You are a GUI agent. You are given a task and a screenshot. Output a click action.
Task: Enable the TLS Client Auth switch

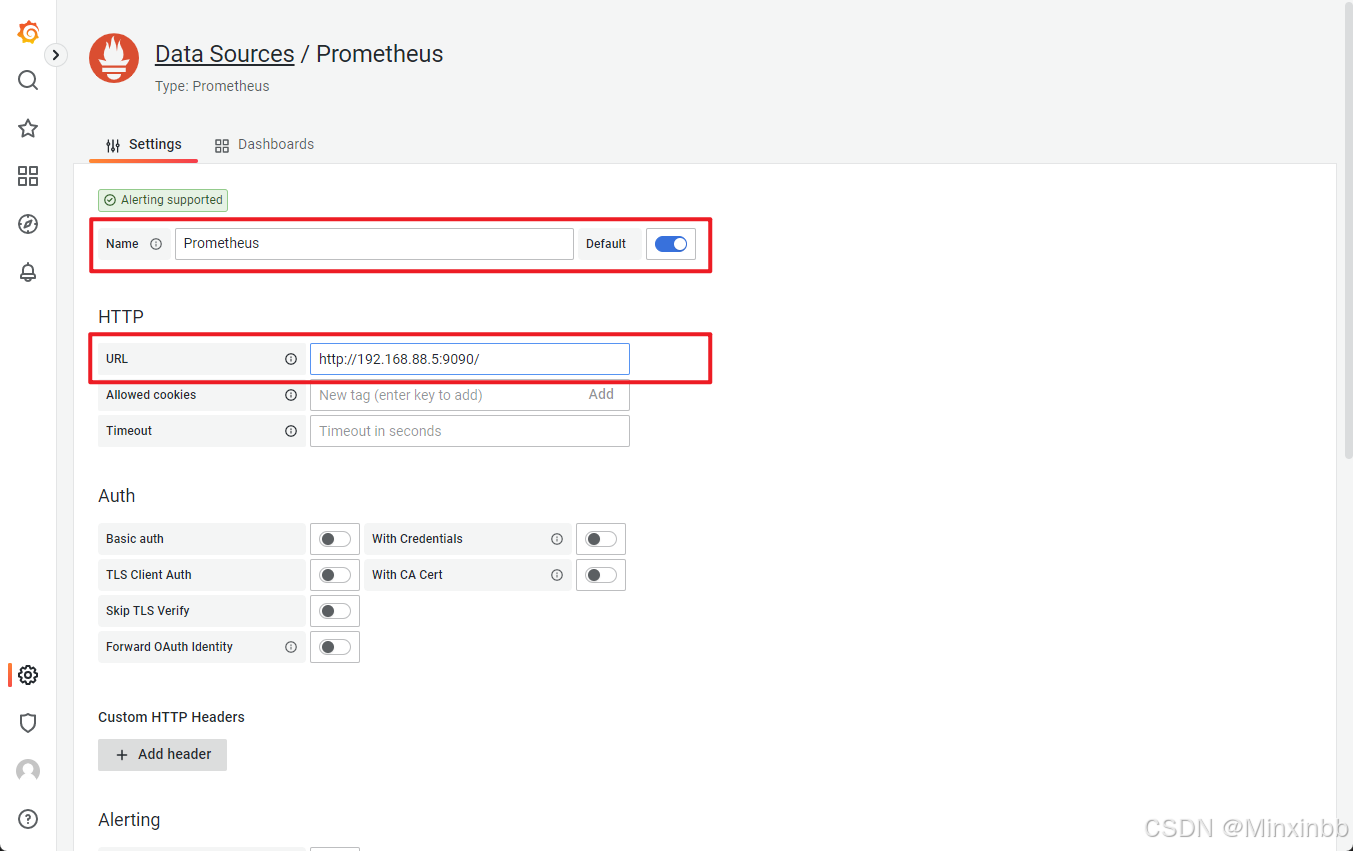pyautogui.click(x=335, y=575)
